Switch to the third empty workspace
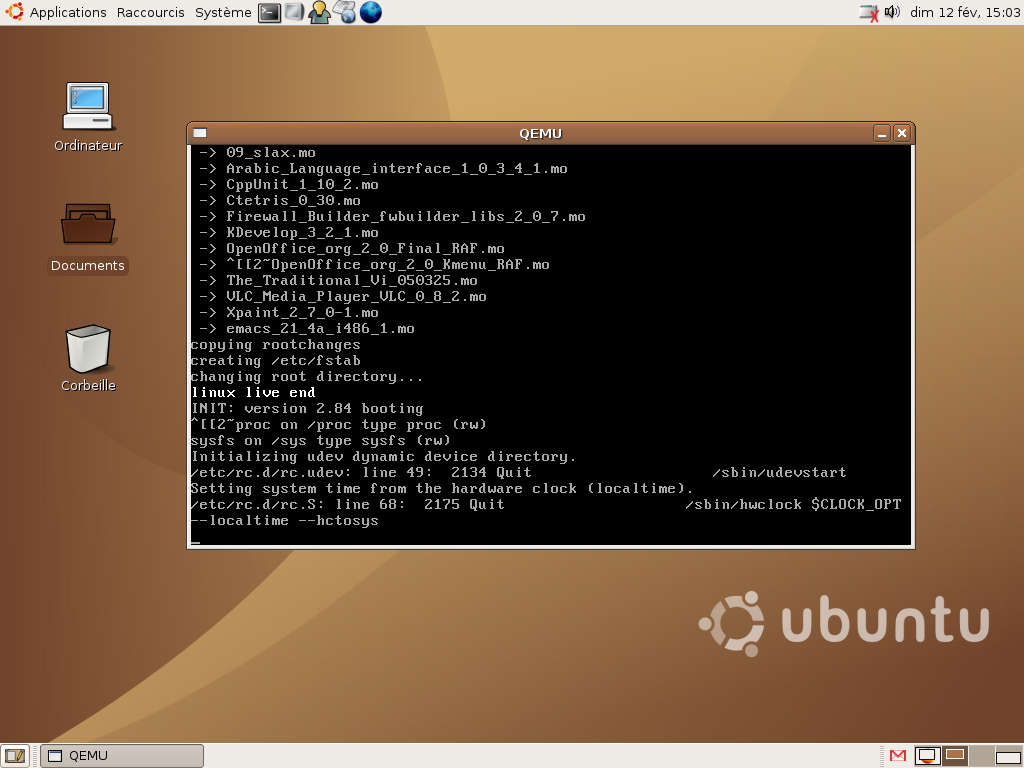 982,756
